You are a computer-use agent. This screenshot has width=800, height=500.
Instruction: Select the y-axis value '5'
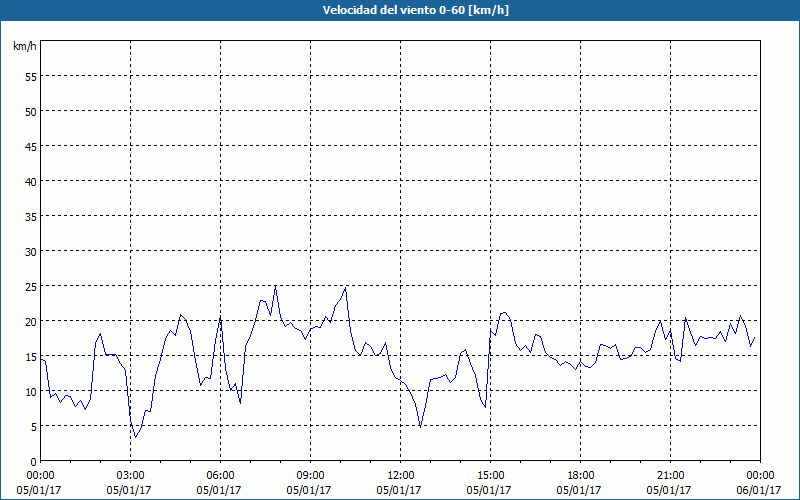tap(34, 427)
